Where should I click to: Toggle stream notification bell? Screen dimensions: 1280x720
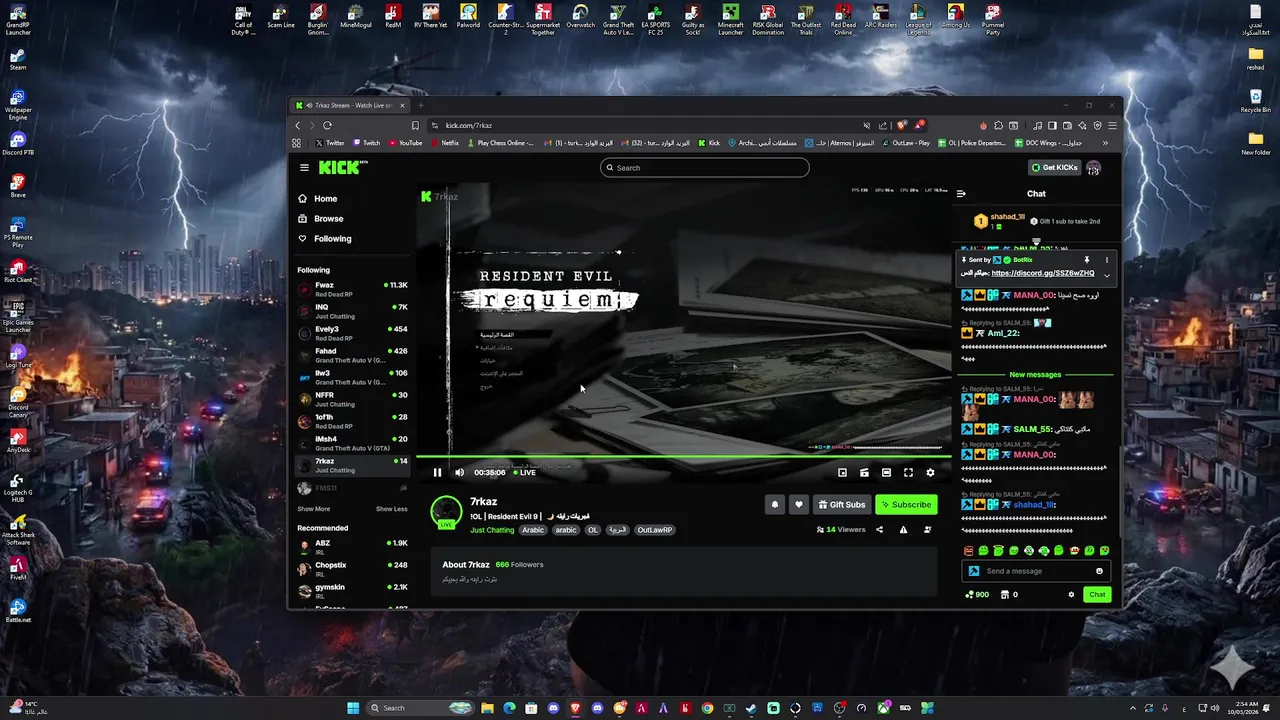click(x=774, y=505)
